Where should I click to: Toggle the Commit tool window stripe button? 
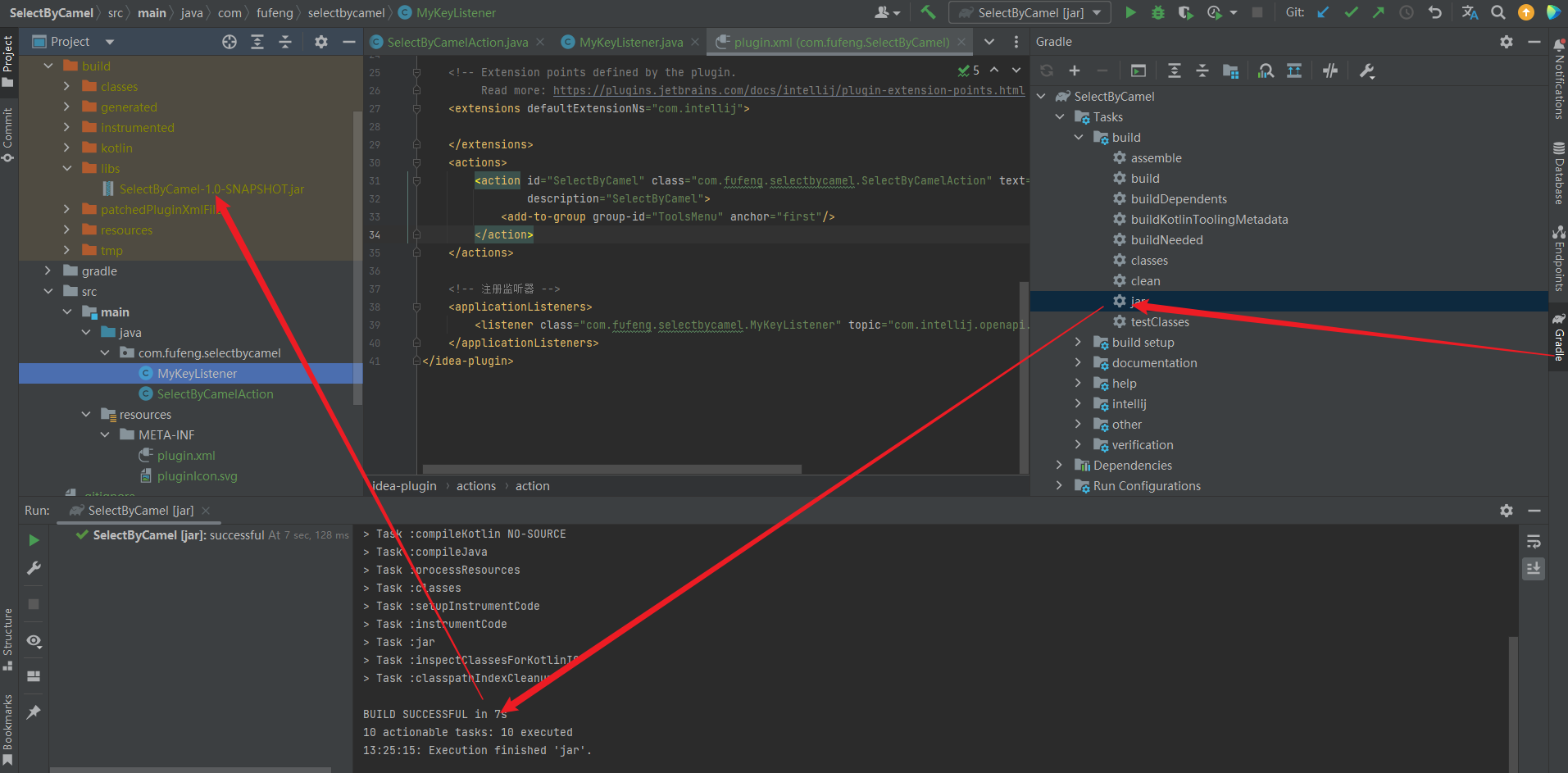coord(8,135)
